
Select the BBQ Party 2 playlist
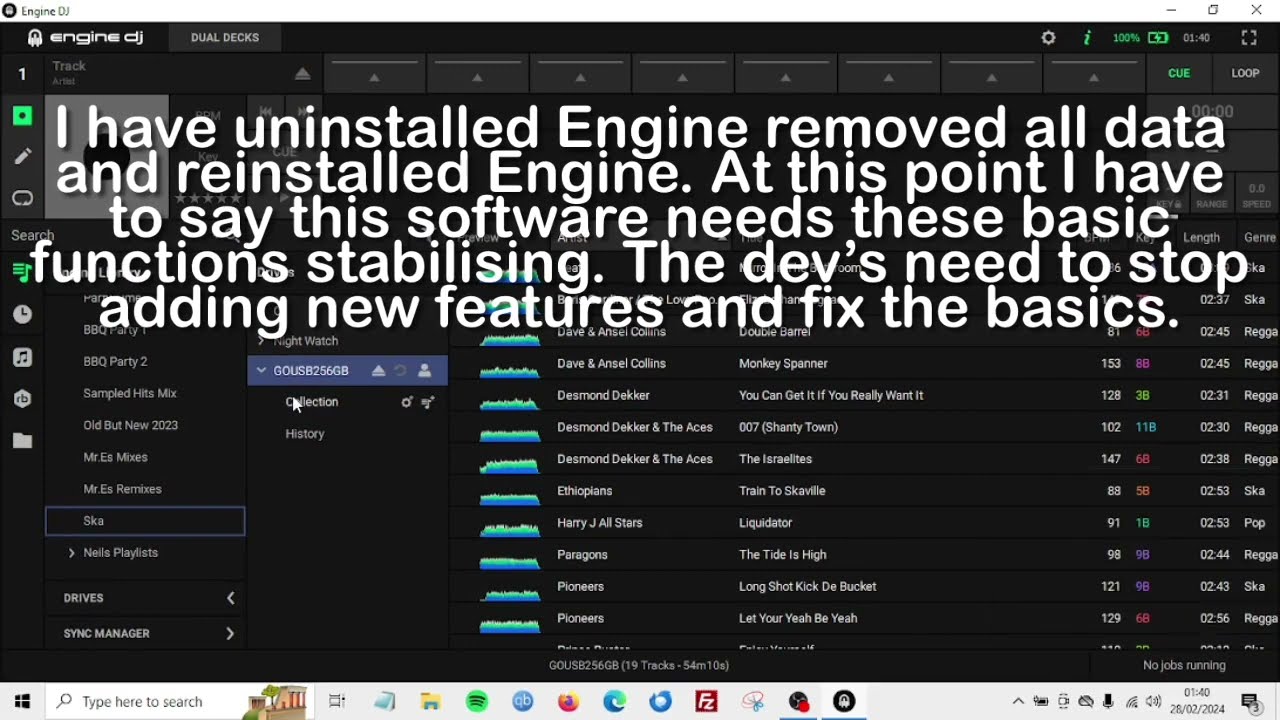tap(115, 362)
